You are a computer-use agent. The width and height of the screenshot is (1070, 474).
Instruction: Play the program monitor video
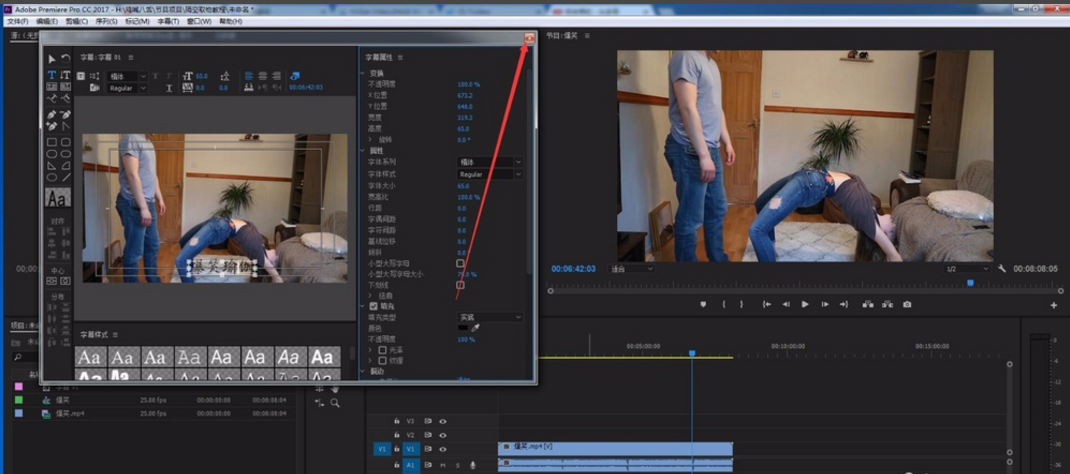pyautogui.click(x=805, y=304)
